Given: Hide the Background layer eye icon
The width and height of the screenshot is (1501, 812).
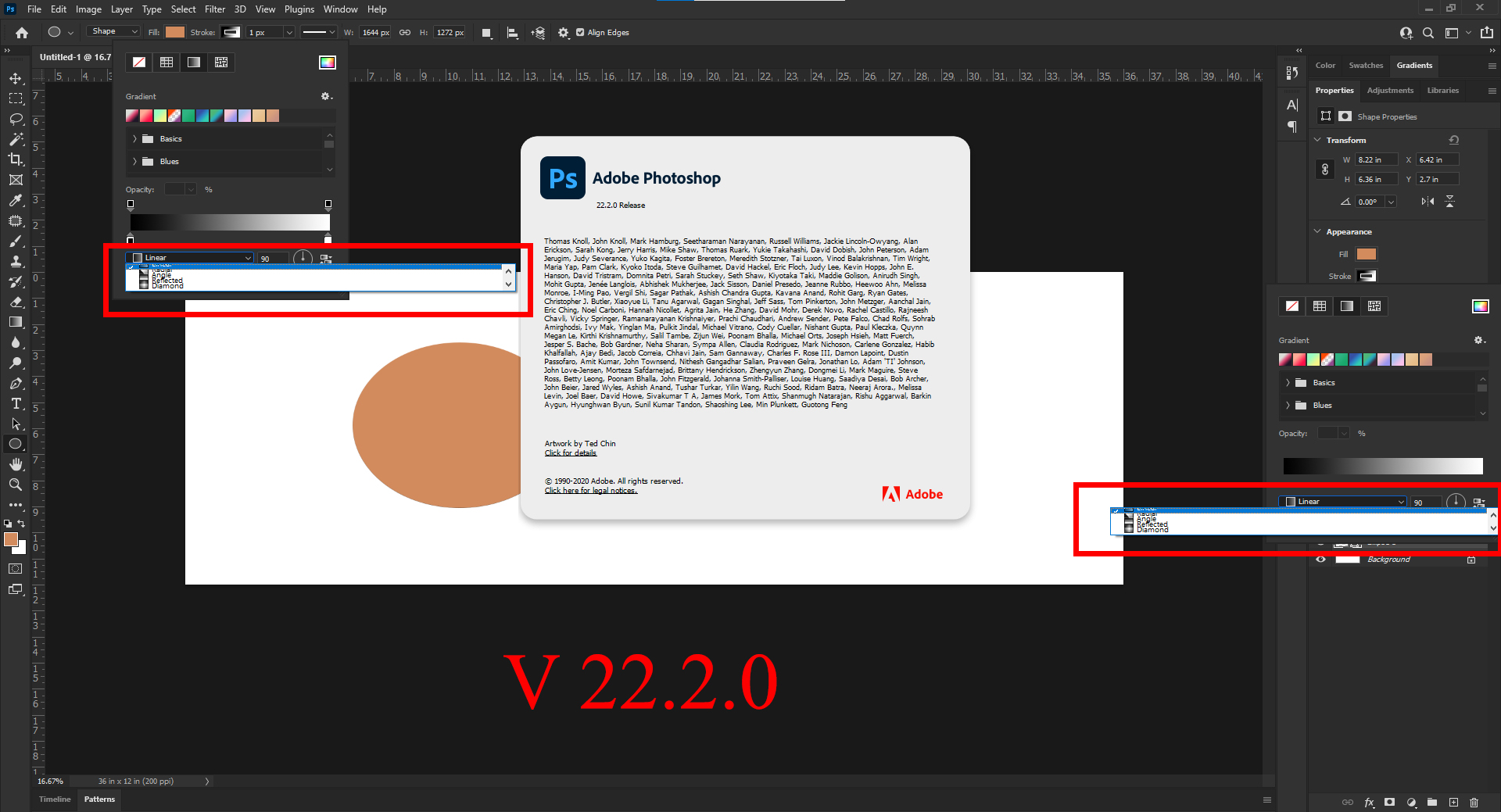Looking at the screenshot, I should coord(1320,560).
